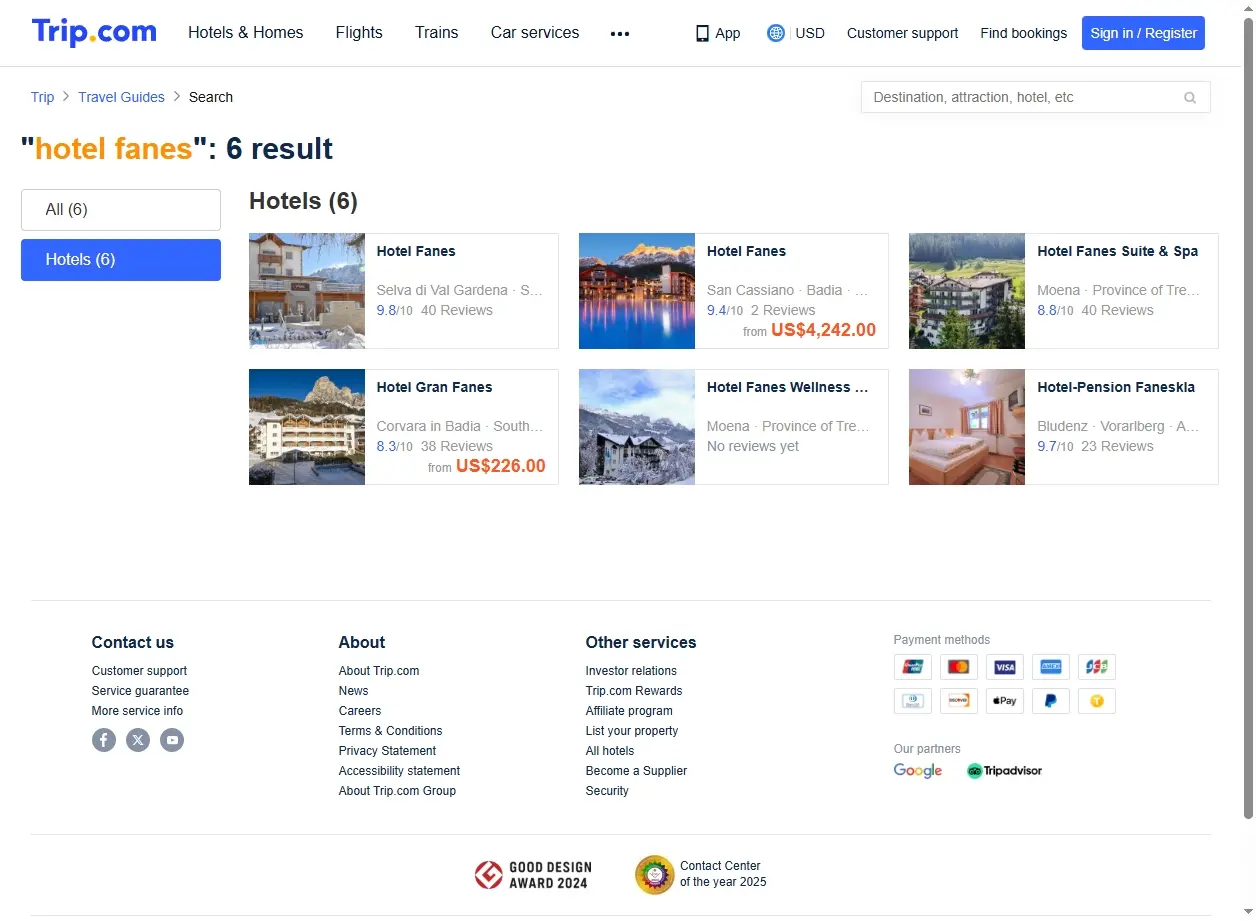Open the News footer link
This screenshot has width=1256, height=921.
click(x=353, y=691)
